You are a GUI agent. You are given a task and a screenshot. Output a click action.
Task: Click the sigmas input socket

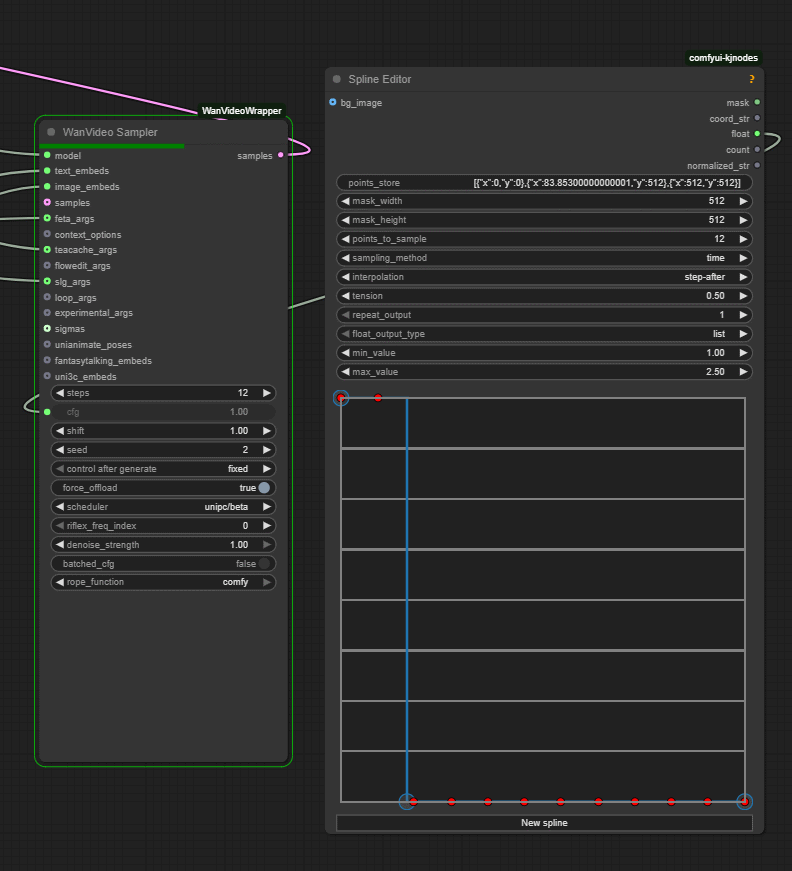47,329
